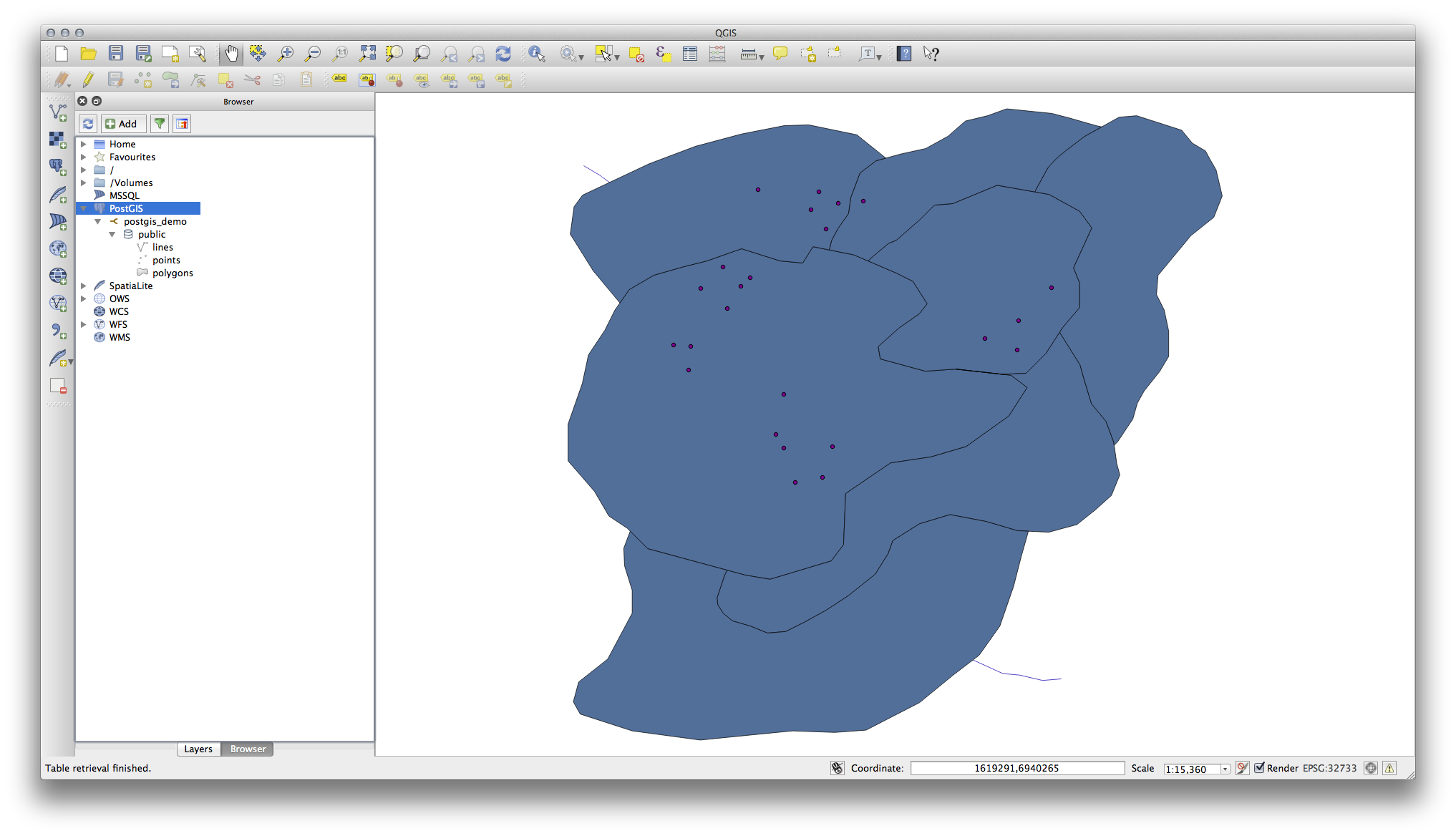Click the Add PostGIS Layer sidebar icon

point(58,167)
